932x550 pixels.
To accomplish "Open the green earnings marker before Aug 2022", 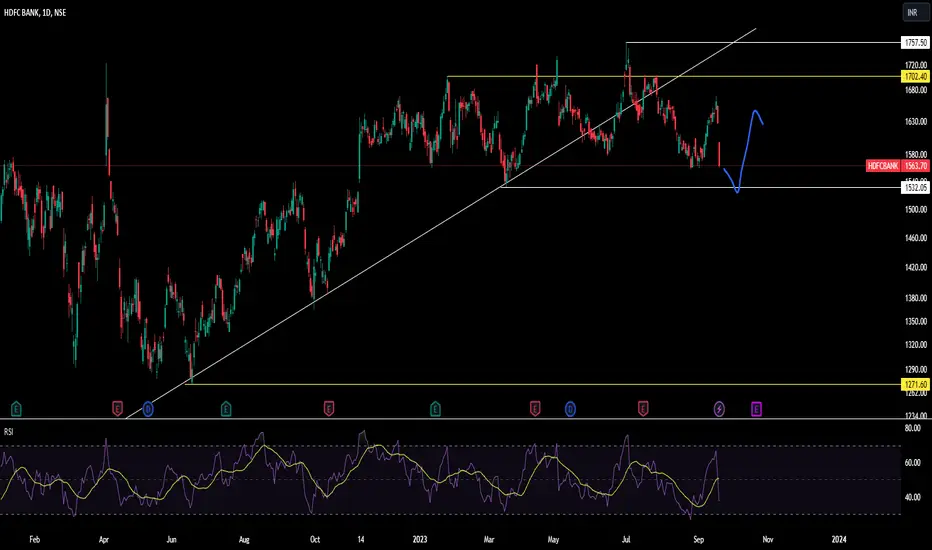I will click(x=226, y=408).
